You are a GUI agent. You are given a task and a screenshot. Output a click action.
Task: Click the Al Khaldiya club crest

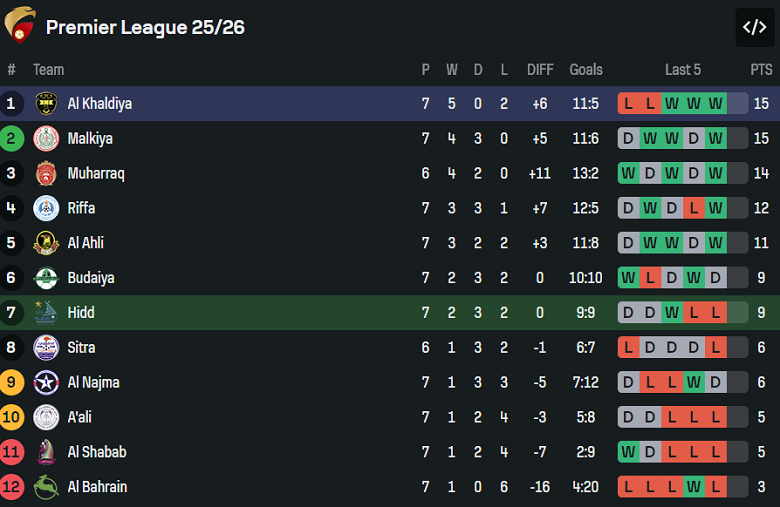[x=46, y=103]
